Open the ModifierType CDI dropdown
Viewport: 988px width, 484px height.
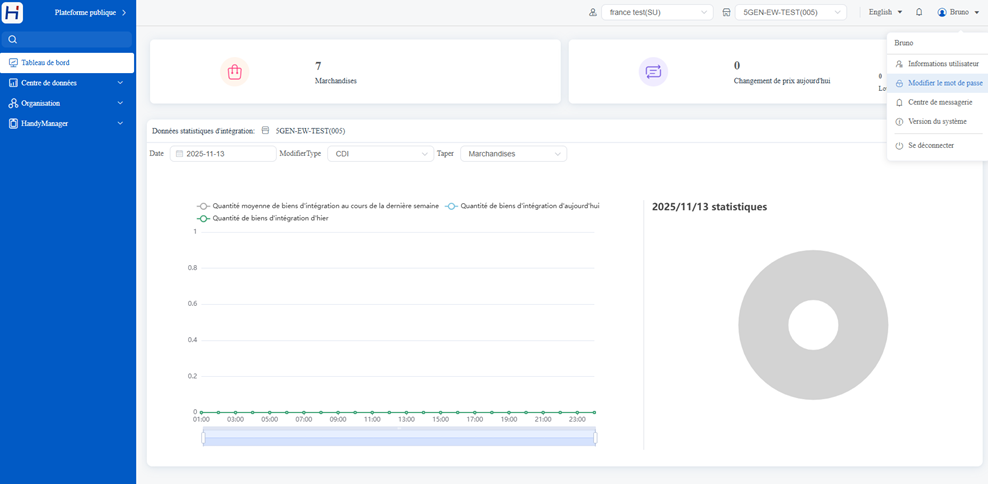[x=381, y=154]
